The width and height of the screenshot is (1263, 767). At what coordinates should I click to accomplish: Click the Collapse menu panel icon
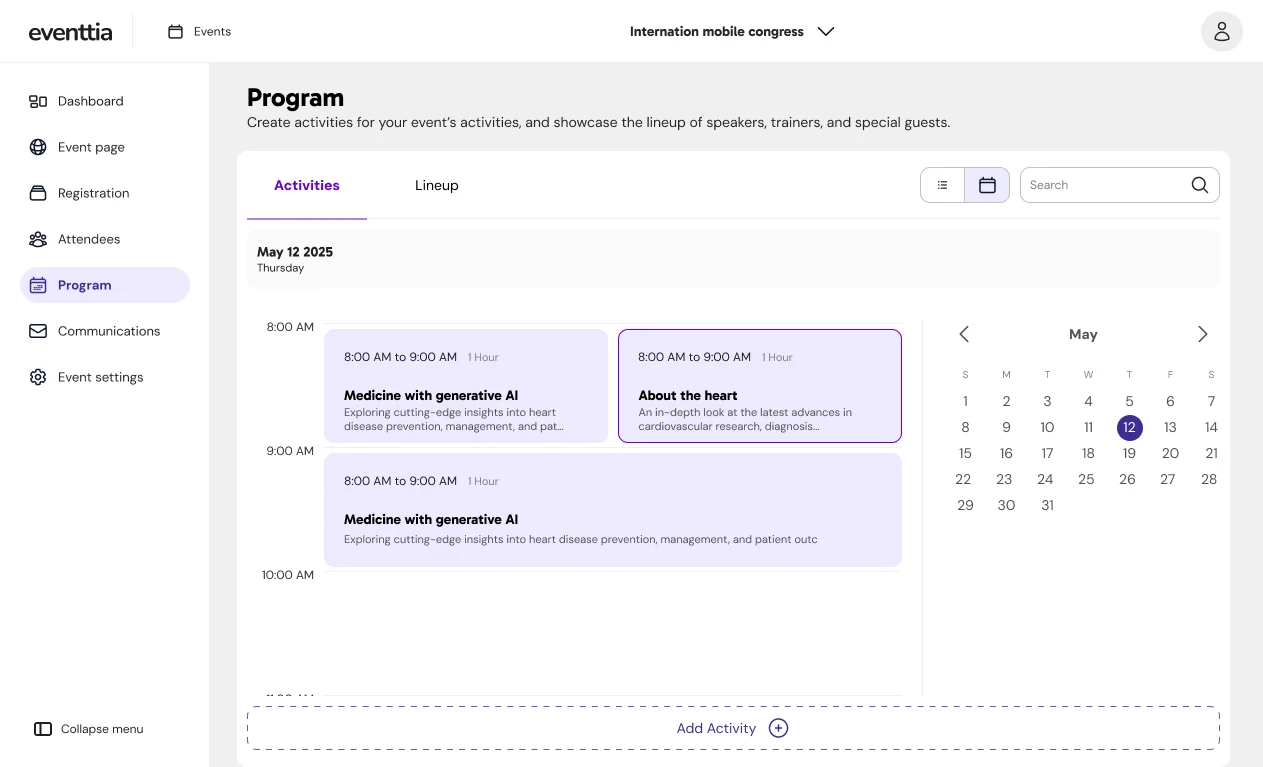(x=43, y=729)
